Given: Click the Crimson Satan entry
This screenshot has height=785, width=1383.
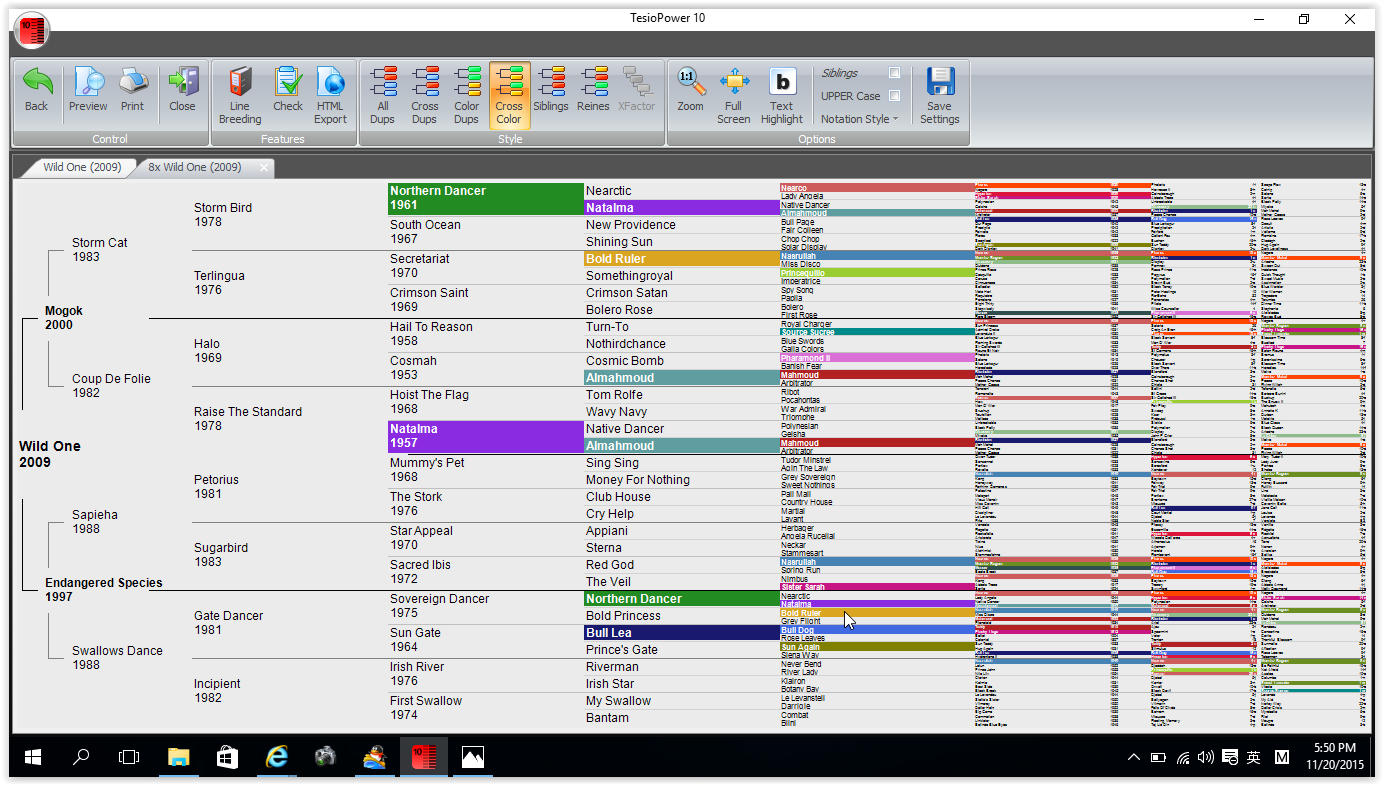Looking at the screenshot, I should click(x=627, y=293).
